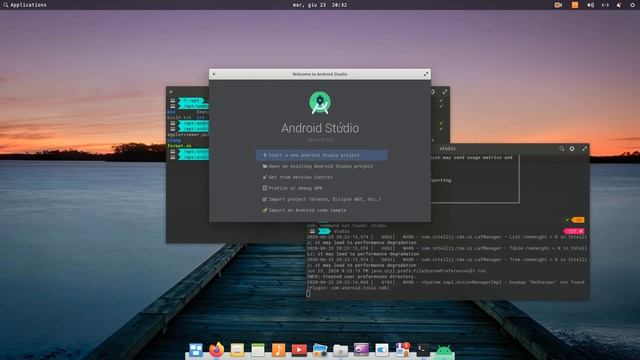Import an Android code sample
The image size is (640, 360).
click(304, 210)
